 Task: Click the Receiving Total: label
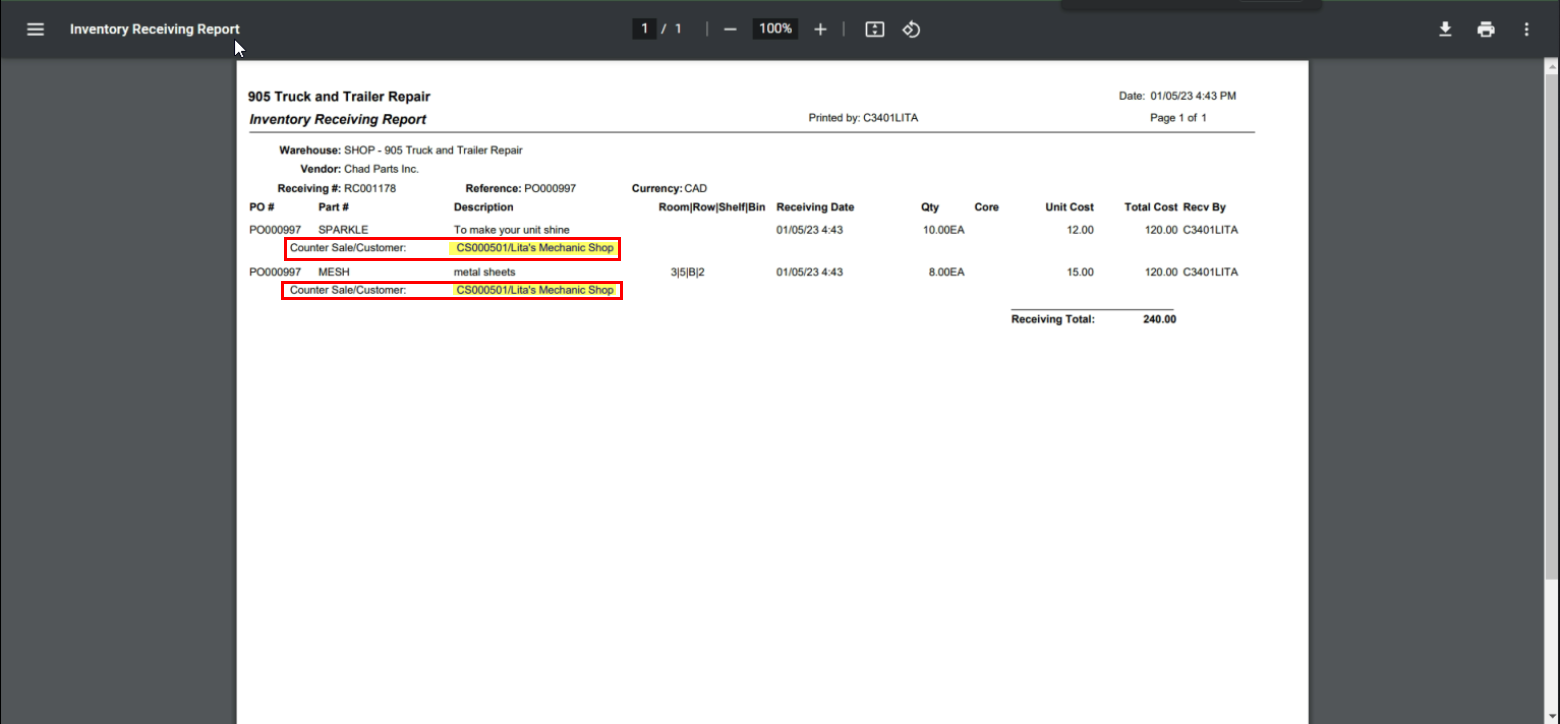click(1053, 320)
